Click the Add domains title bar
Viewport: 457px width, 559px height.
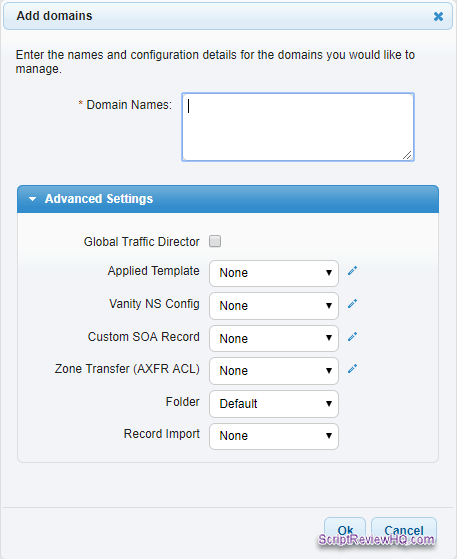point(228,16)
